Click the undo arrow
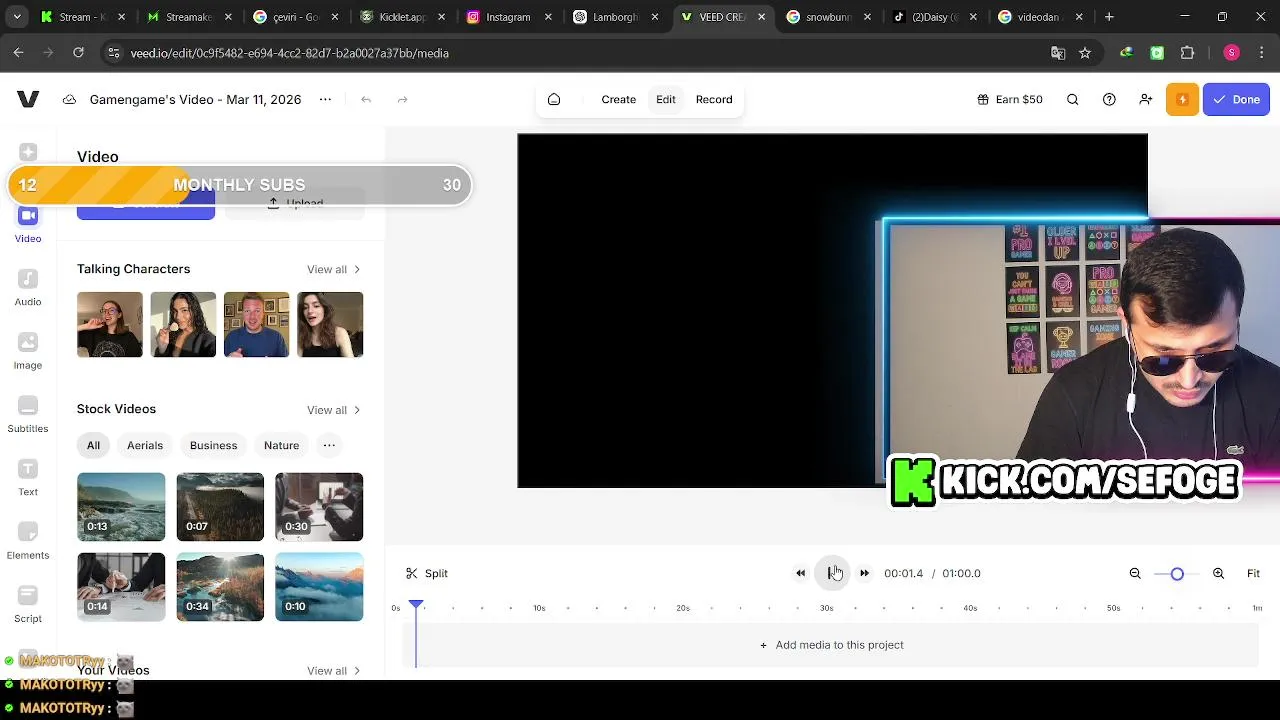The image size is (1280, 720). click(366, 99)
